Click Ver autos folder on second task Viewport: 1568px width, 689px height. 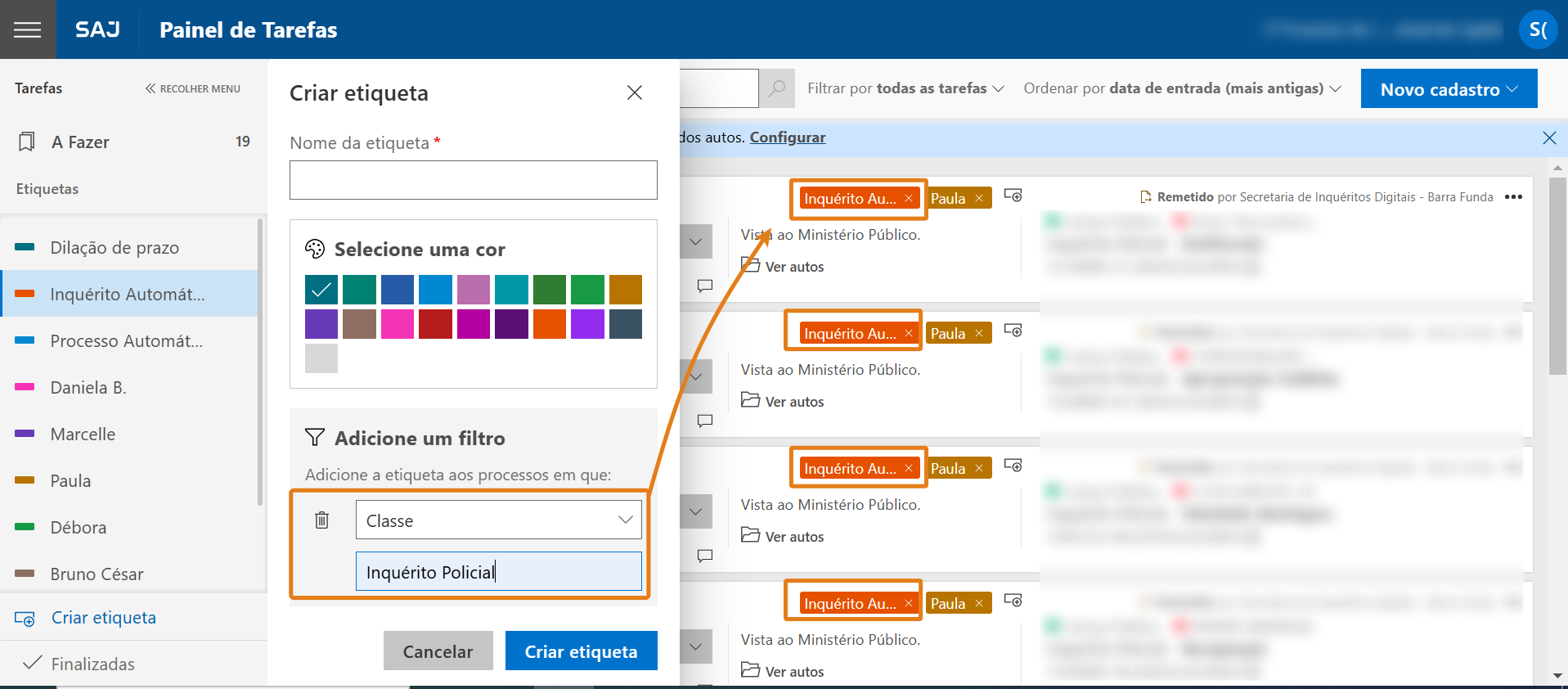[x=783, y=401]
